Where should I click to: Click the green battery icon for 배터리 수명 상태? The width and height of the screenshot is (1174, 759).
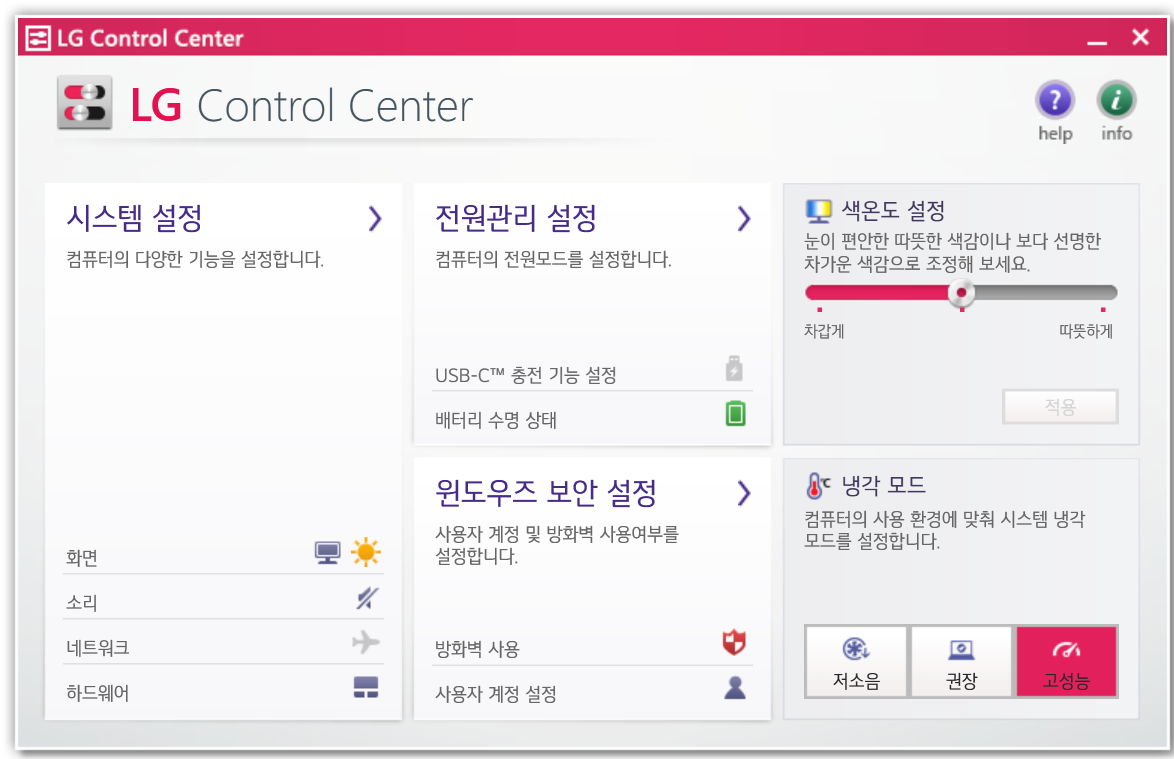tap(736, 415)
